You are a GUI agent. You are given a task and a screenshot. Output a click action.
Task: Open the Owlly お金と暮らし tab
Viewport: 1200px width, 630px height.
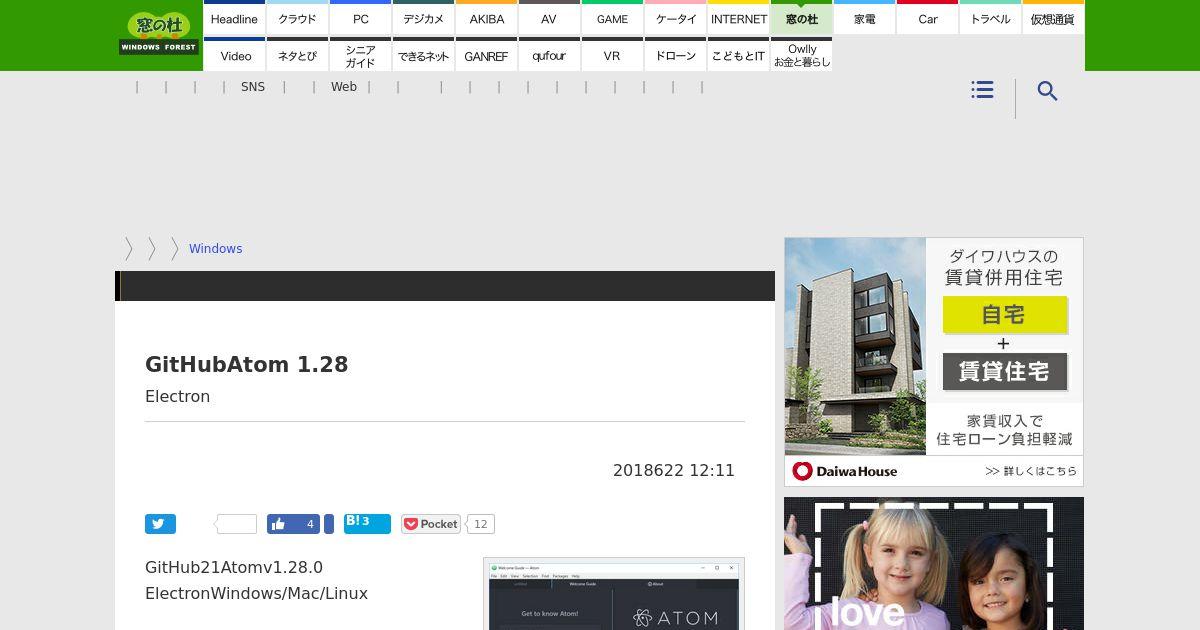(x=801, y=56)
